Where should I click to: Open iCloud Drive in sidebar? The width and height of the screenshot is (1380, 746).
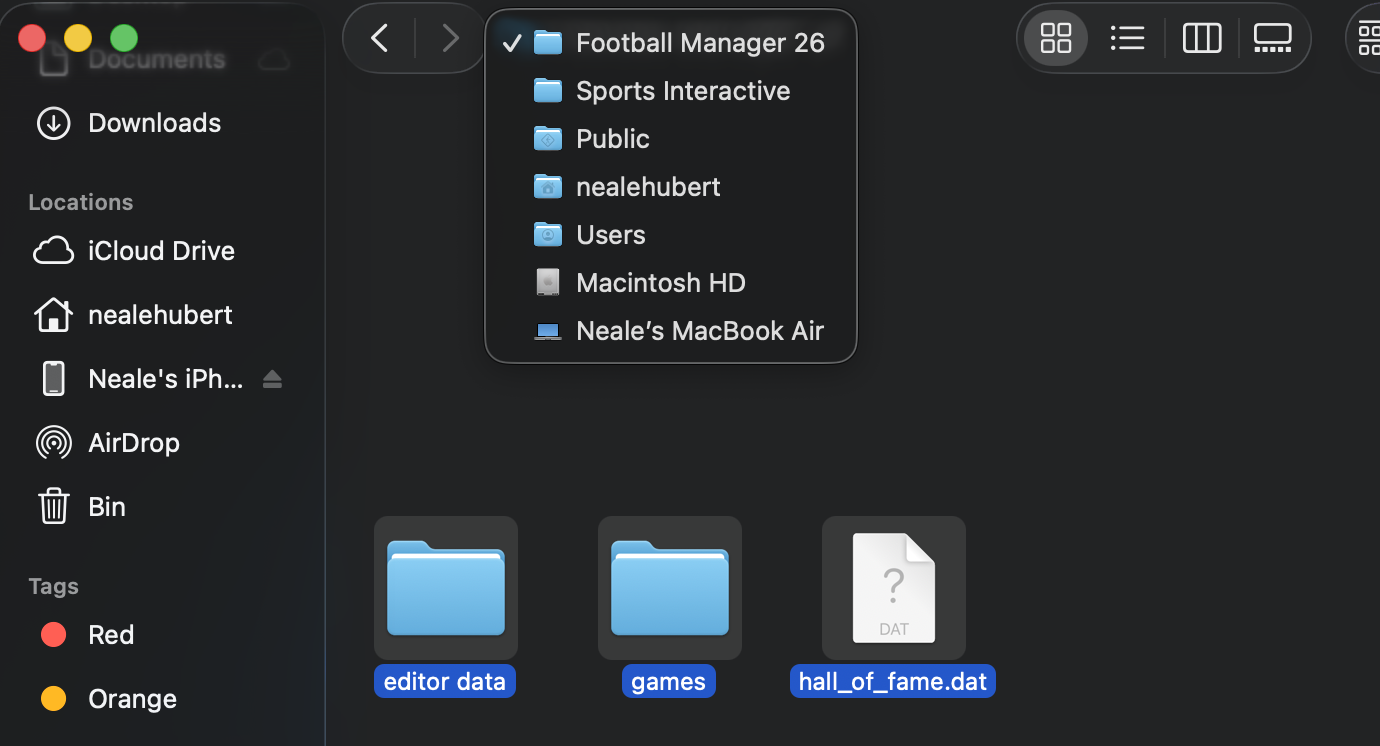(160, 251)
